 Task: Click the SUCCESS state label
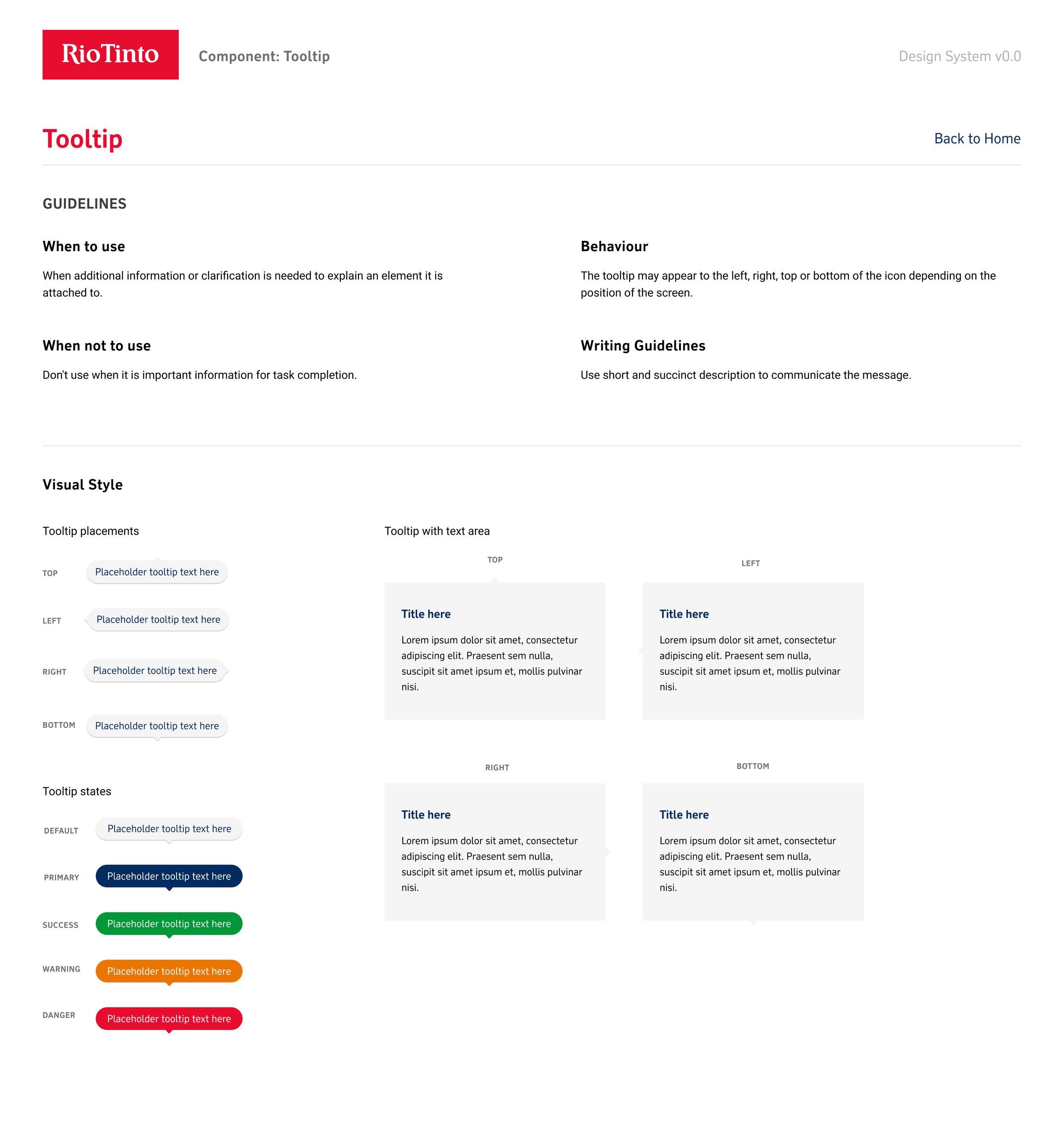pyautogui.click(x=60, y=925)
